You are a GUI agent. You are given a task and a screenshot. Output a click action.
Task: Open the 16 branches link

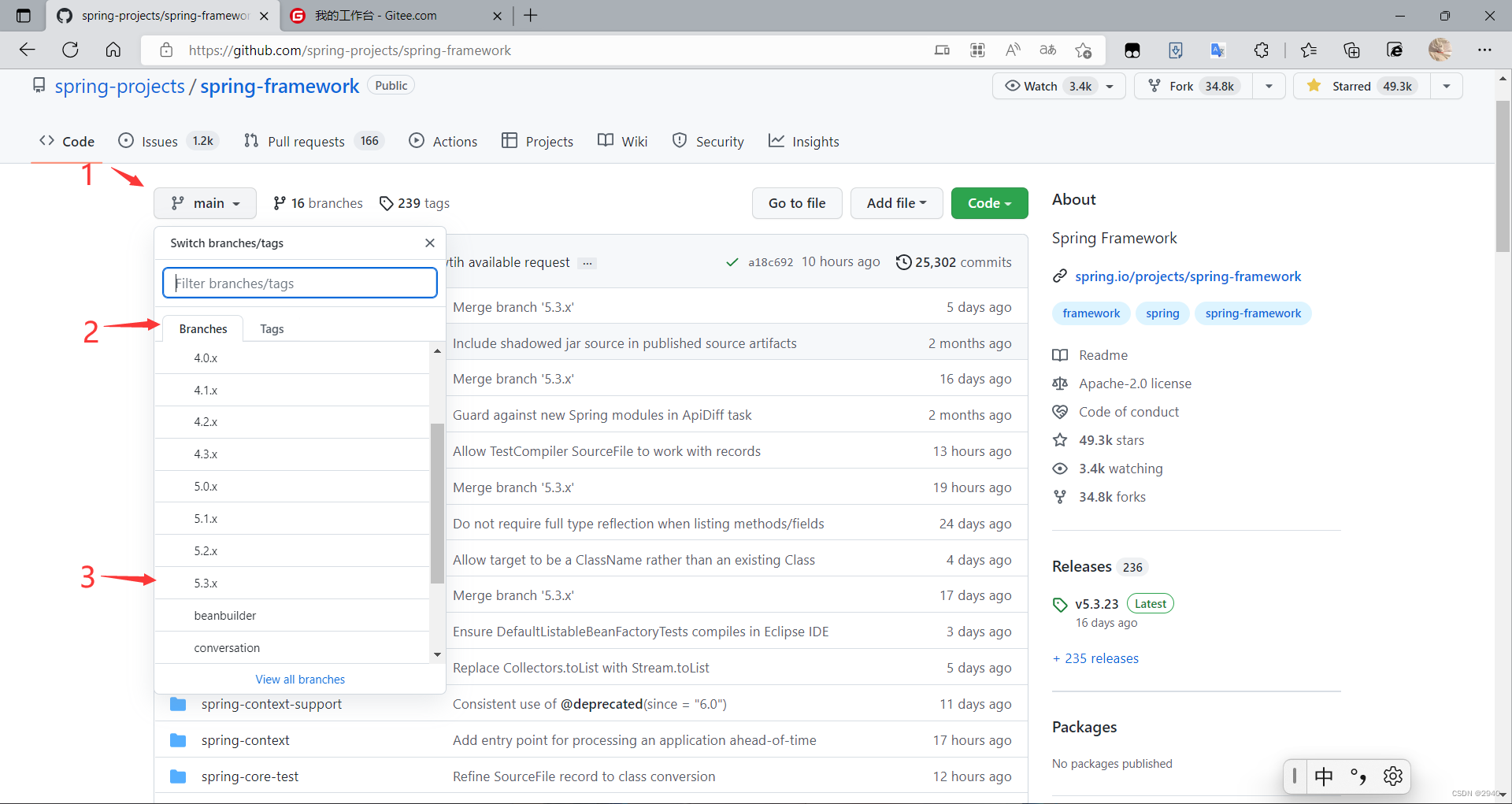click(317, 203)
